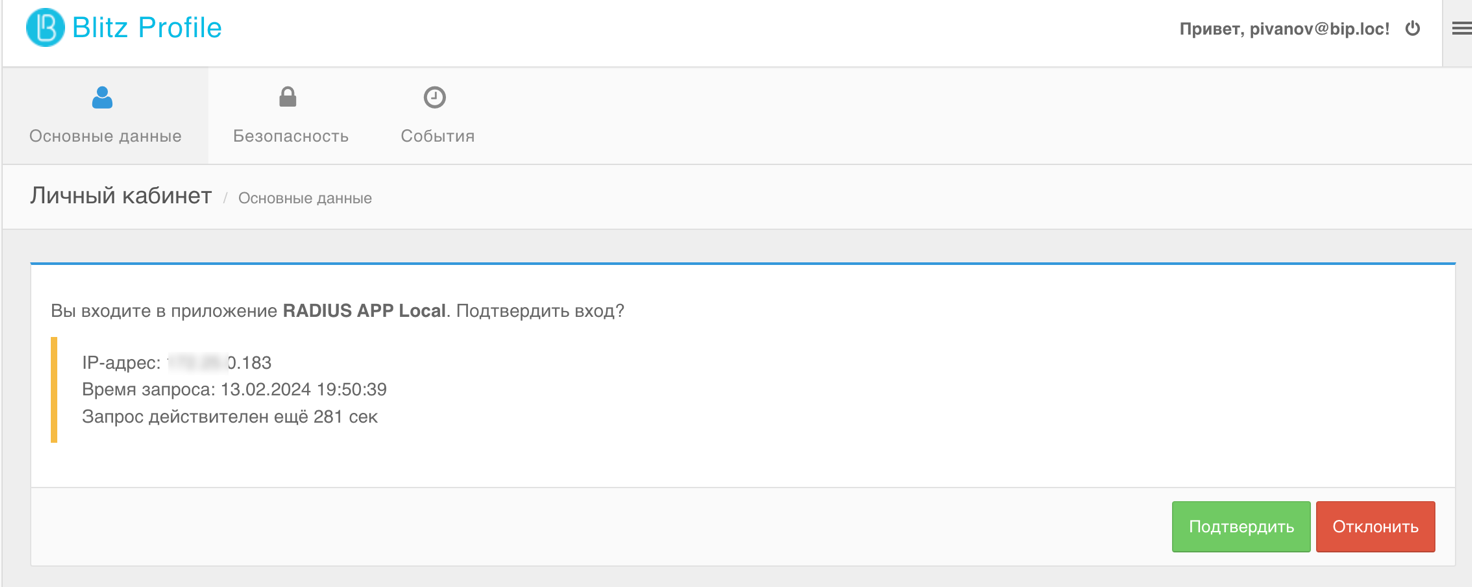Open the hamburger menu

click(x=1461, y=29)
